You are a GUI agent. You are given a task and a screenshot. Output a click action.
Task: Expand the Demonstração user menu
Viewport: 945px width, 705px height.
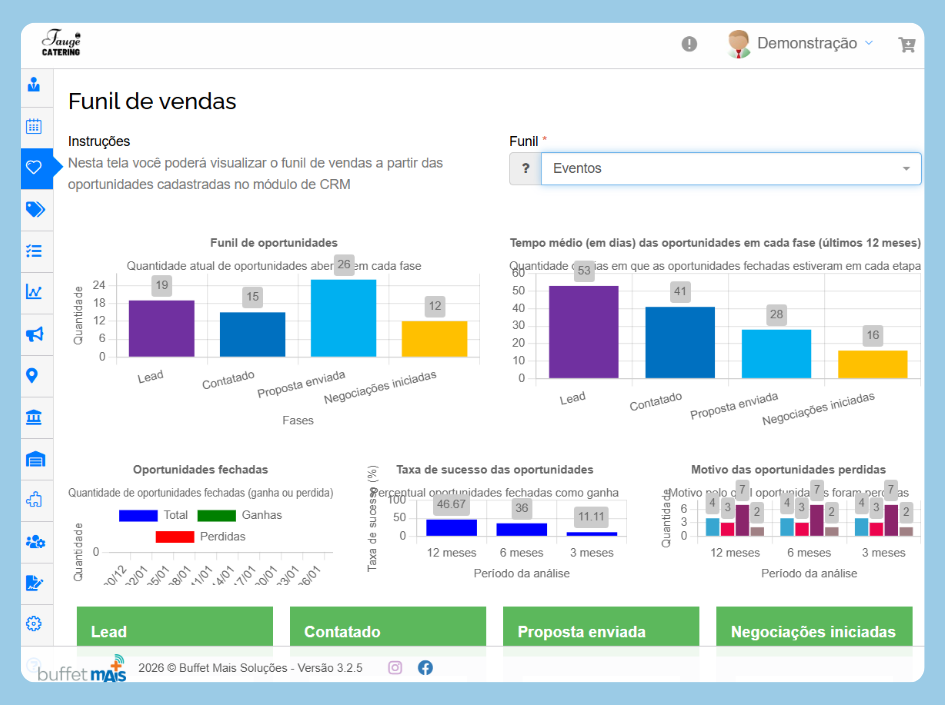click(801, 44)
